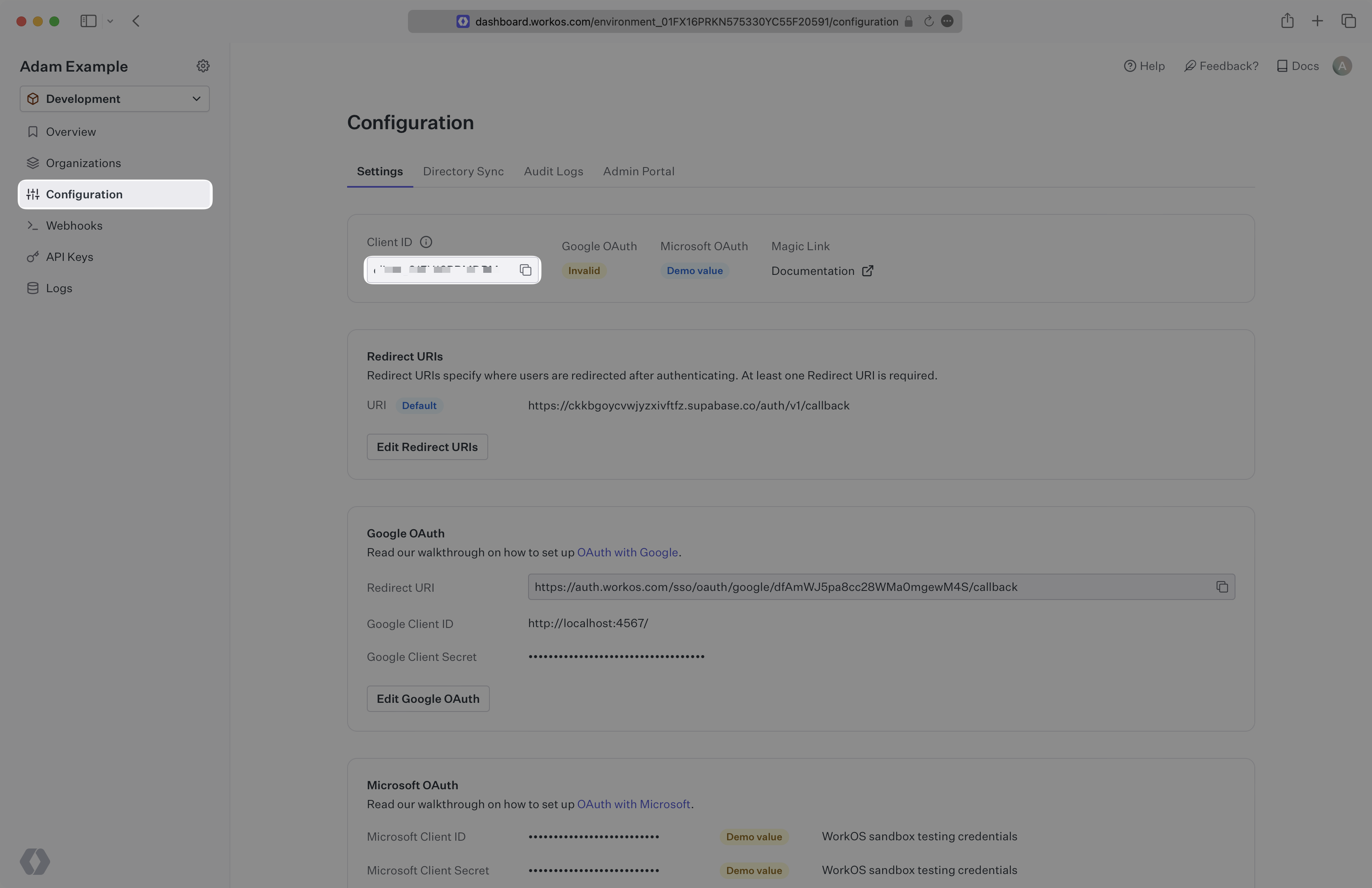
Task: Switch to the Directory Sync tab
Action: point(463,171)
